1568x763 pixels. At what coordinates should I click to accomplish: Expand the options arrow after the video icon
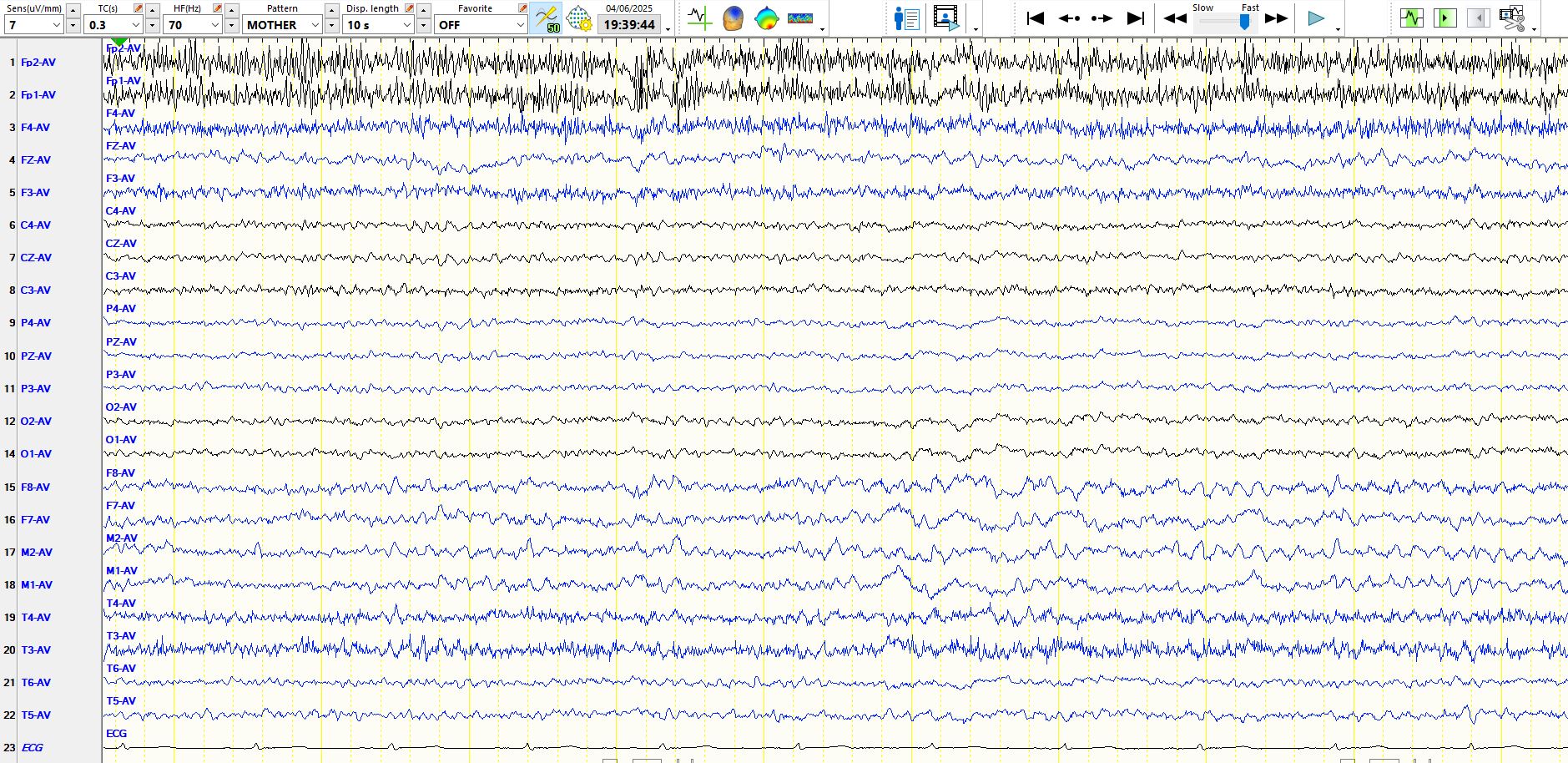pos(976,29)
